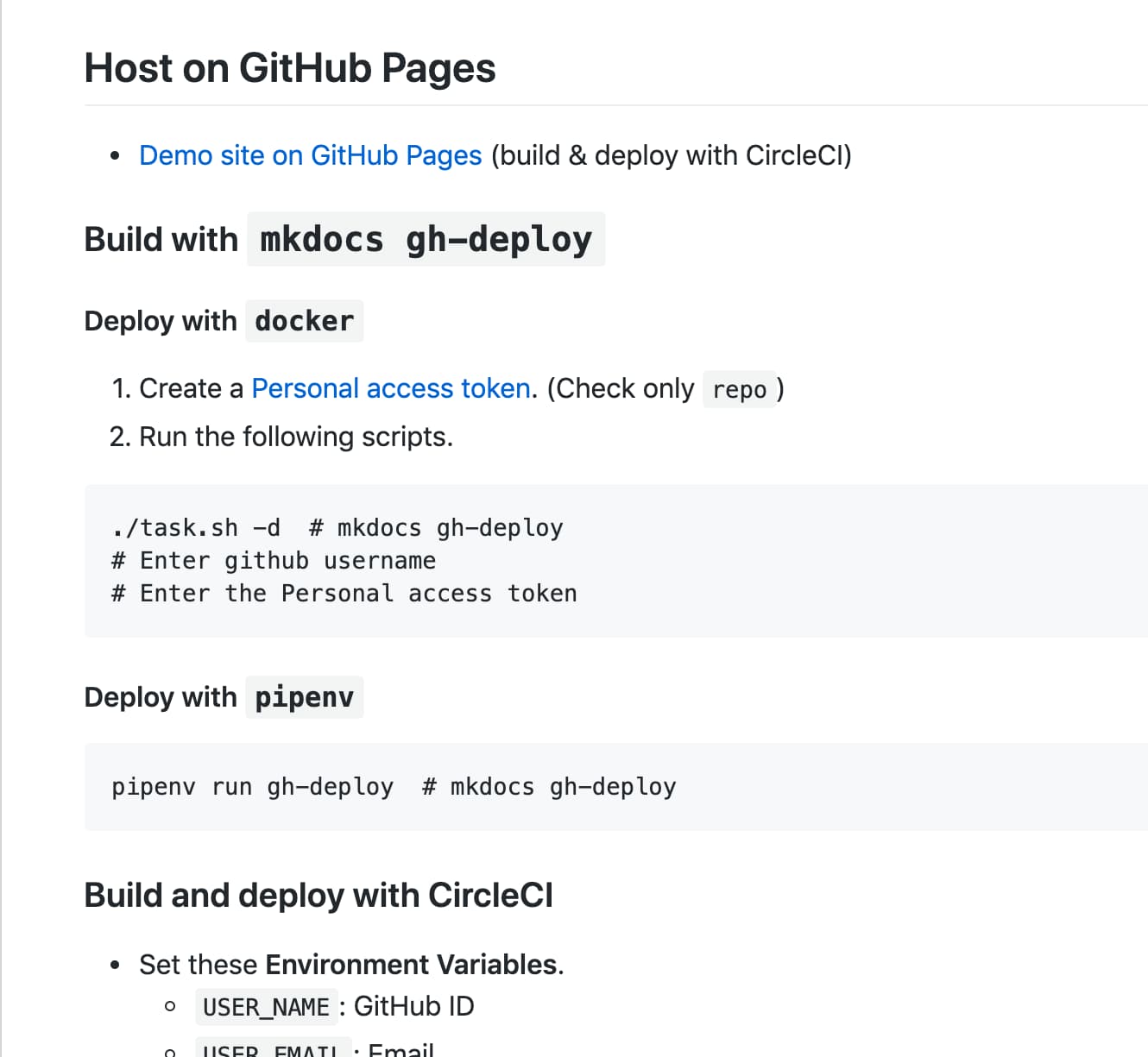Click the partially visible USER_EMAIL variable code
Image resolution: width=1148 pixels, height=1057 pixels.
click(271, 1049)
